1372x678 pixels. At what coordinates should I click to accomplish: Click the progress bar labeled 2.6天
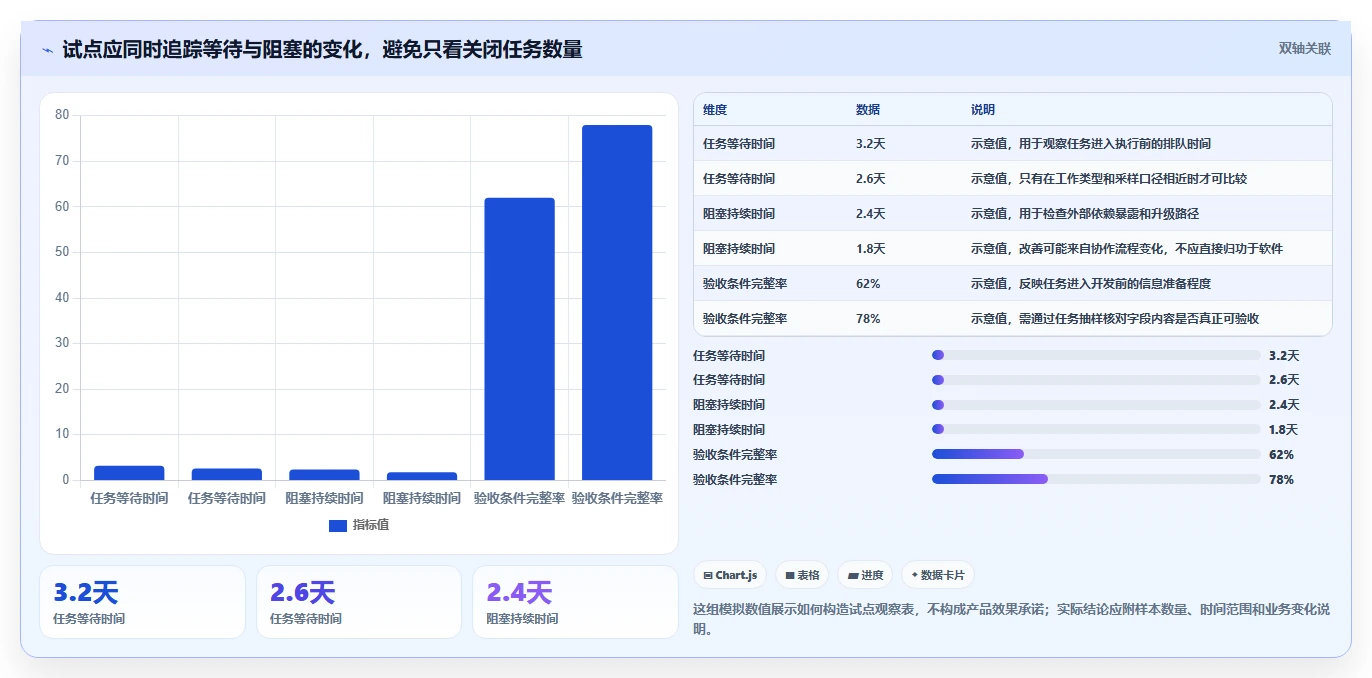pyautogui.click(x=1096, y=380)
